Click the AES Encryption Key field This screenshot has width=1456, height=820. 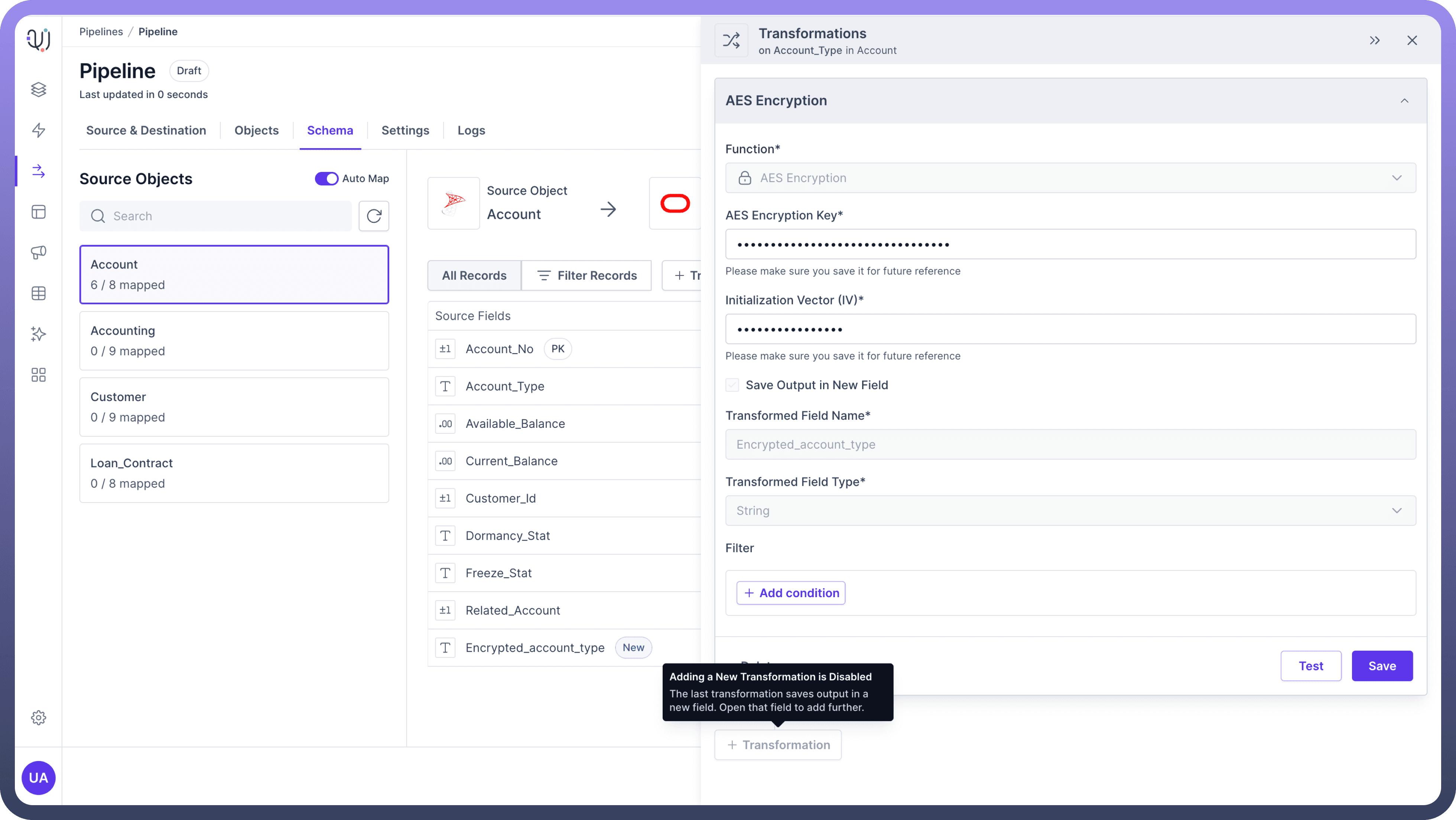pos(1070,244)
